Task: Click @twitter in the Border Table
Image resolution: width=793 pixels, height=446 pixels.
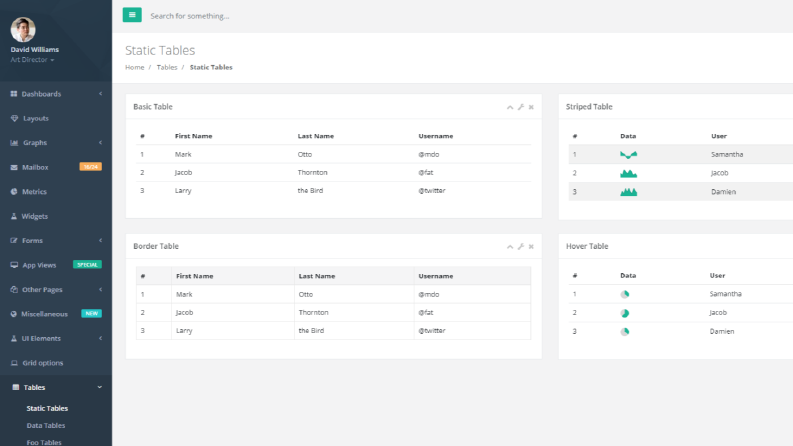Action: tap(432, 331)
